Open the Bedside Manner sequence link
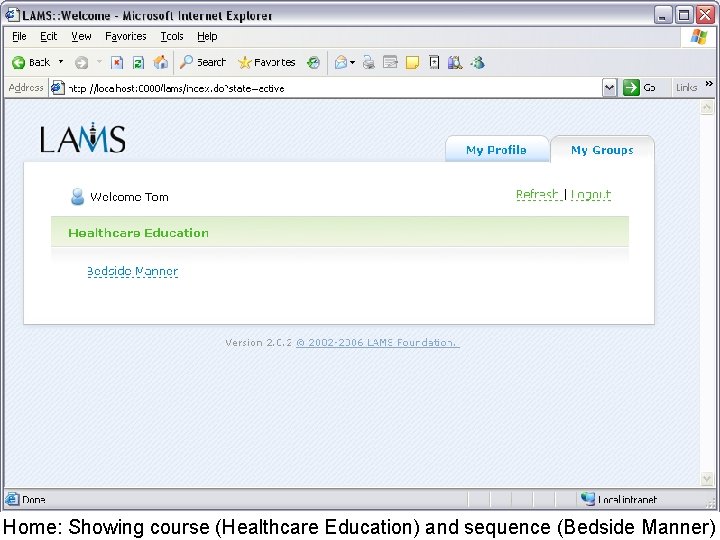720x540 pixels. coord(133,271)
